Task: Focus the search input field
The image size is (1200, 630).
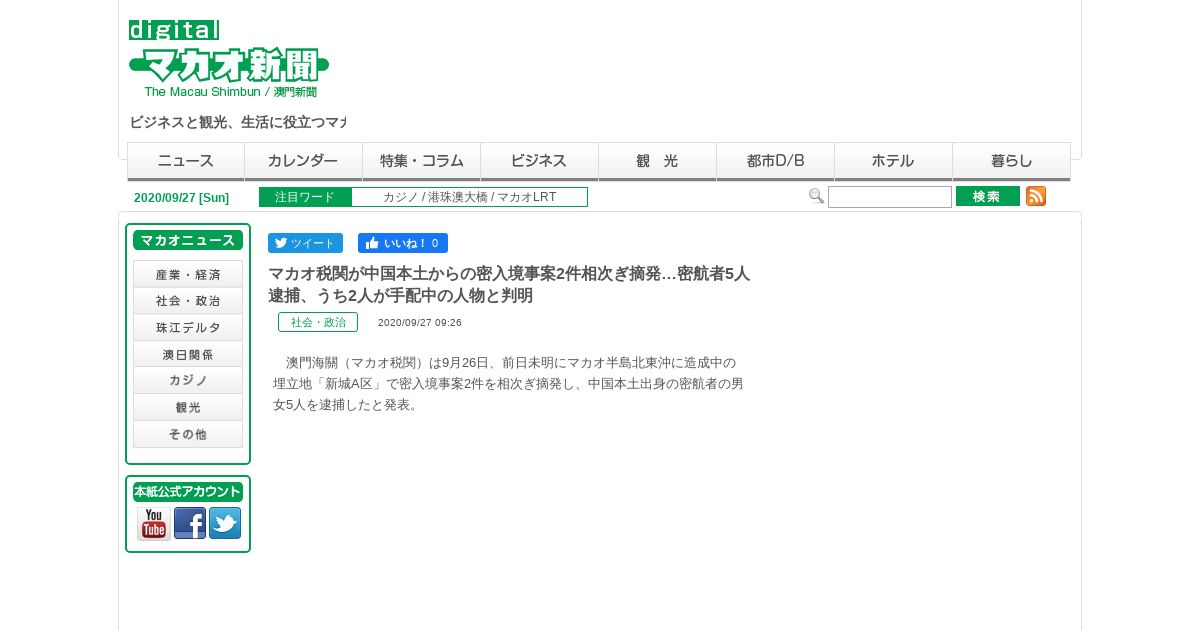Action: coord(890,197)
